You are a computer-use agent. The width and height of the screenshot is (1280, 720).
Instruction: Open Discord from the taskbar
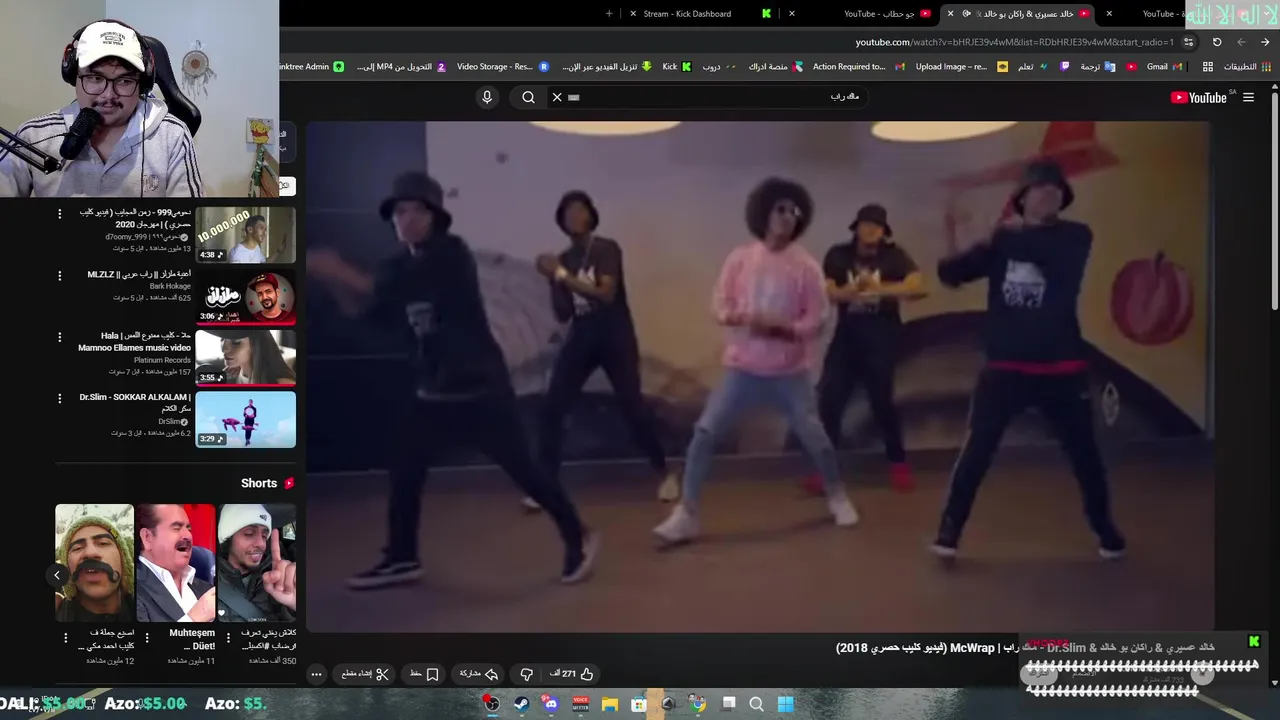pyautogui.click(x=551, y=704)
